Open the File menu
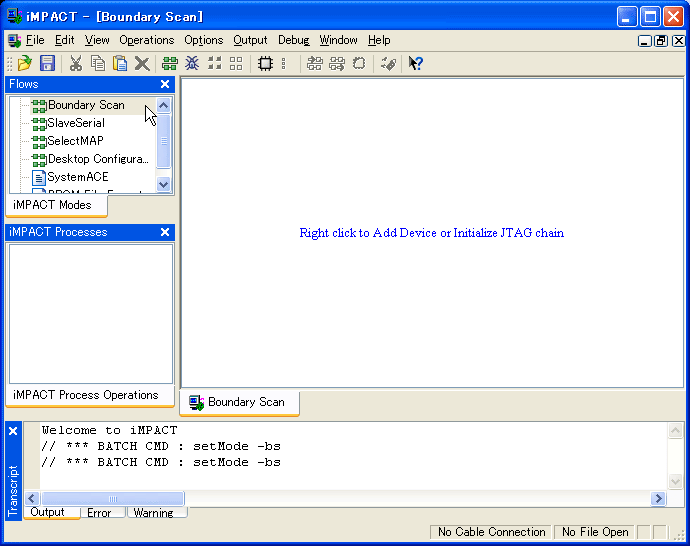Viewport: 690px width, 546px height. pyautogui.click(x=35, y=40)
